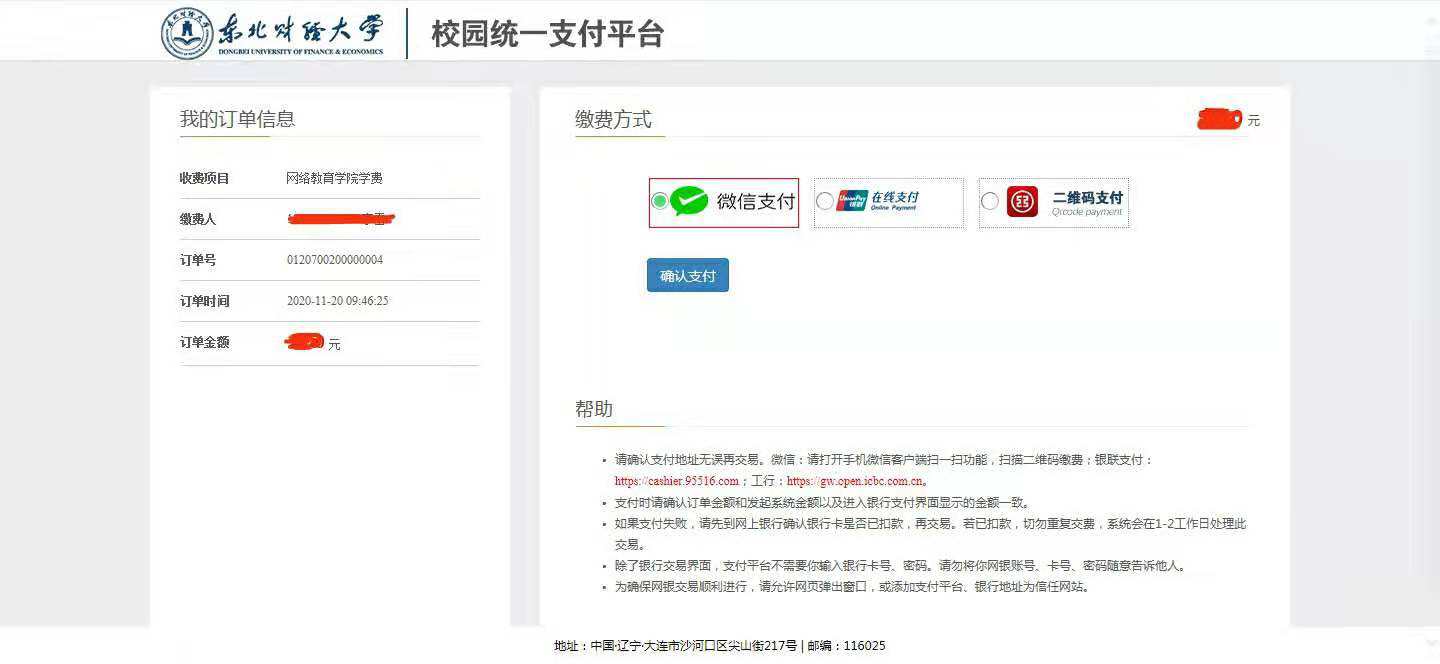Select the WeChat Pay radio button
The height and width of the screenshot is (664, 1440).
[x=658, y=201]
